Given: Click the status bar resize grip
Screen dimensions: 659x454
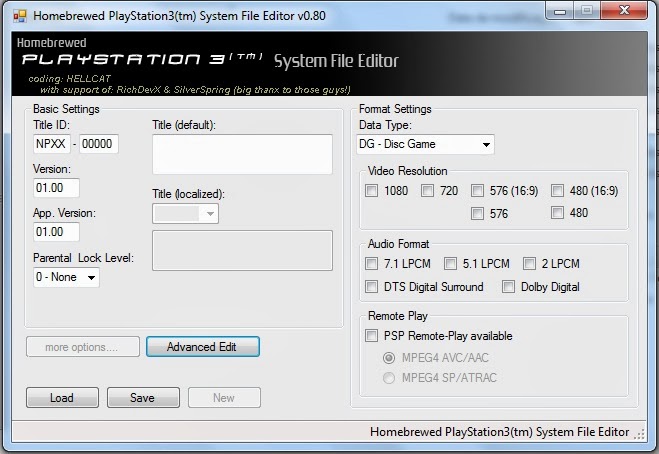Looking at the screenshot, I should 639,435.
